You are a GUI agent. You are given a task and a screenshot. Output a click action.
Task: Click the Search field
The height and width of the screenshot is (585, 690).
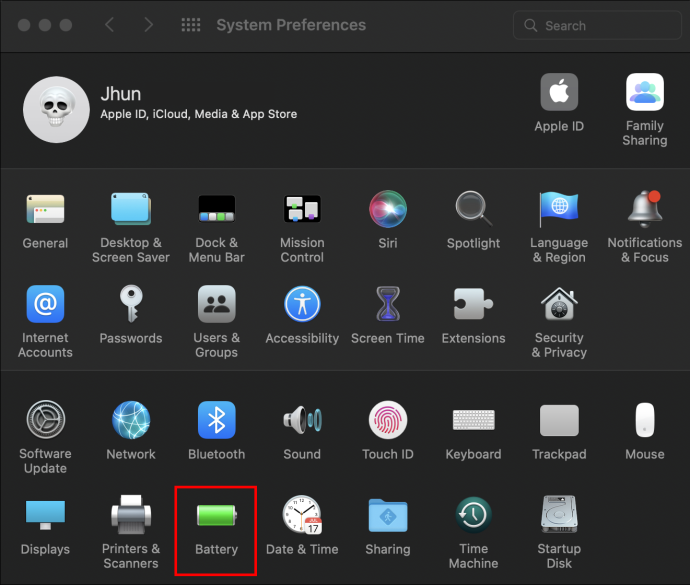tap(597, 26)
